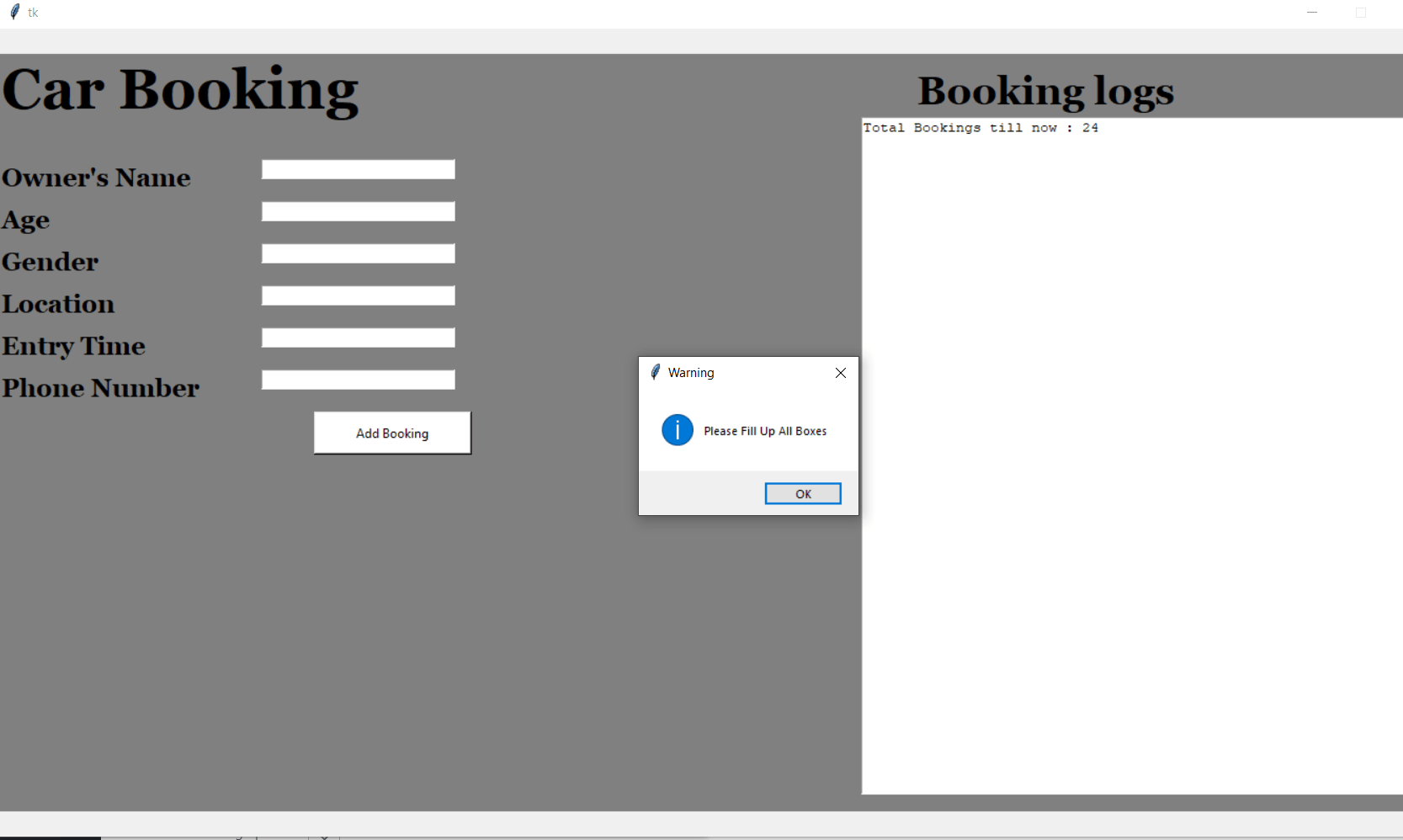
Task: Click inside the Location entry box
Action: 358,295
